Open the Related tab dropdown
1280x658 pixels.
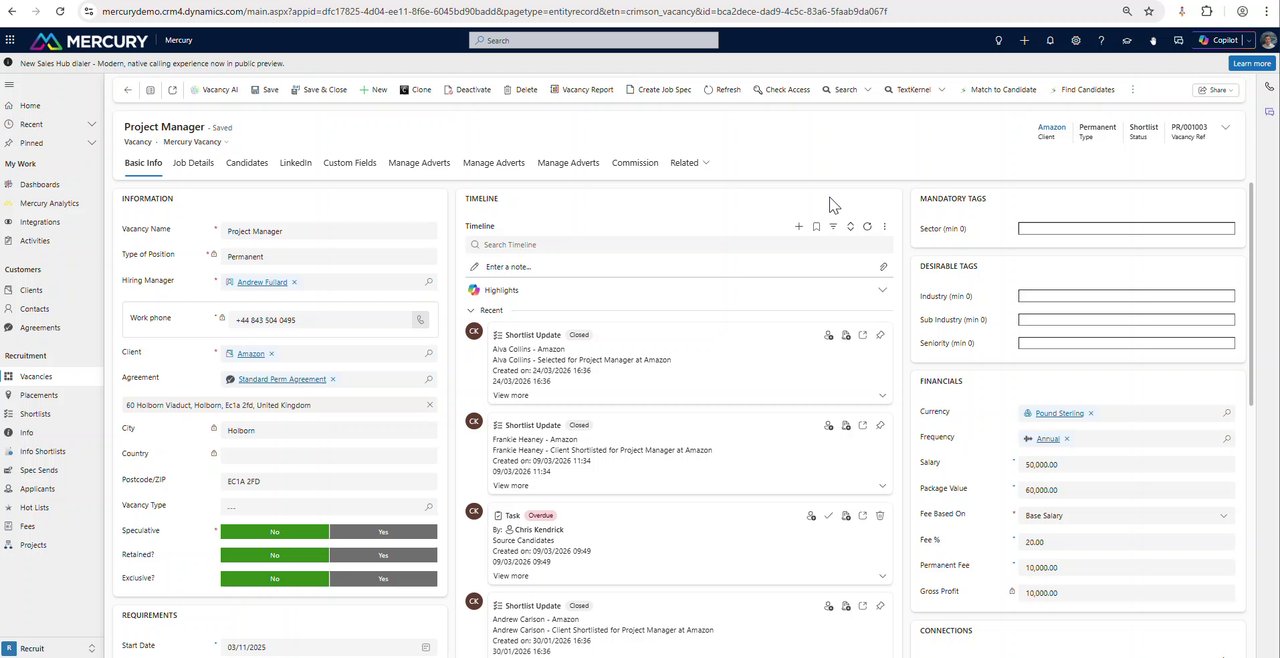click(690, 163)
